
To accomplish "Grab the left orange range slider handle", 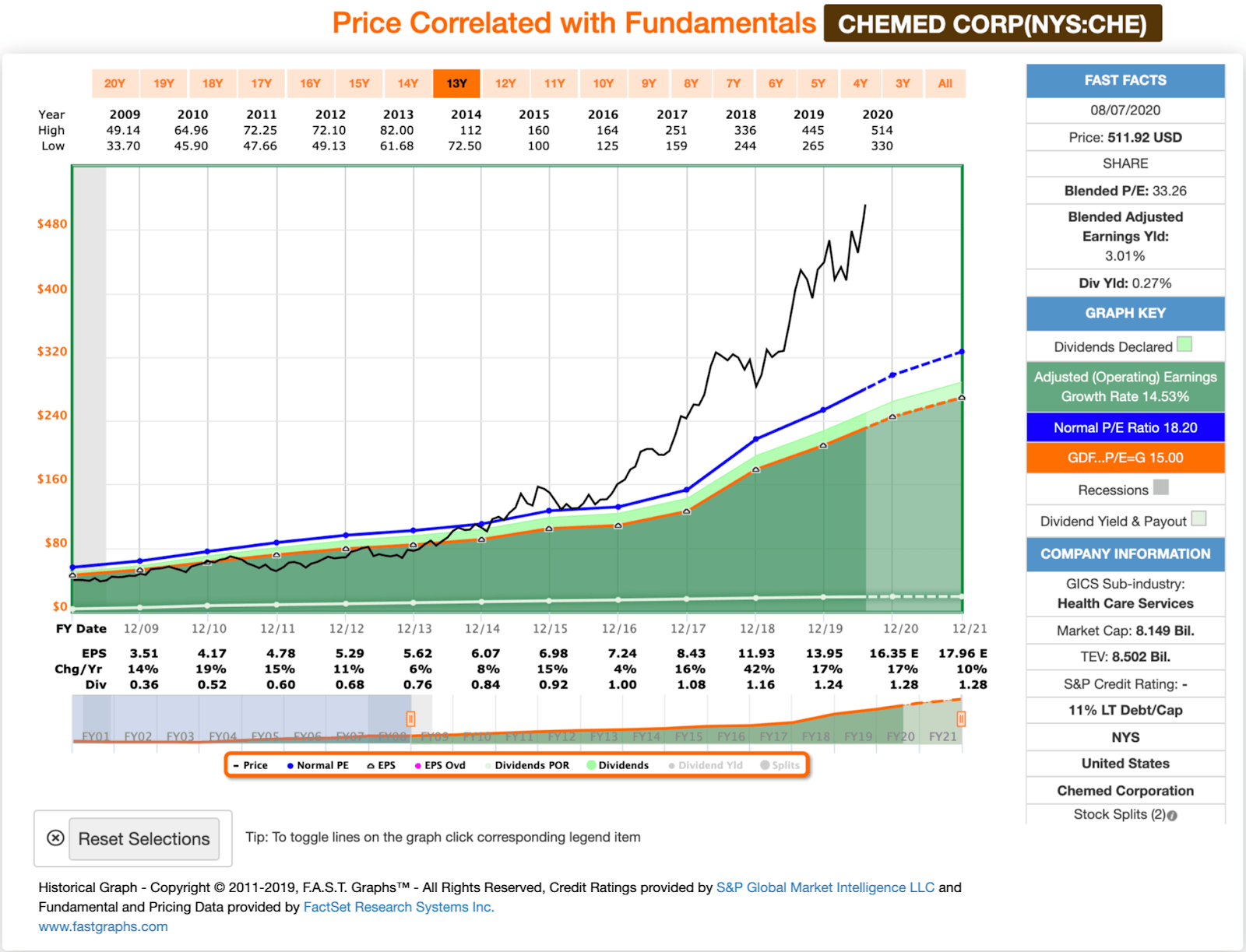I will (x=410, y=719).
